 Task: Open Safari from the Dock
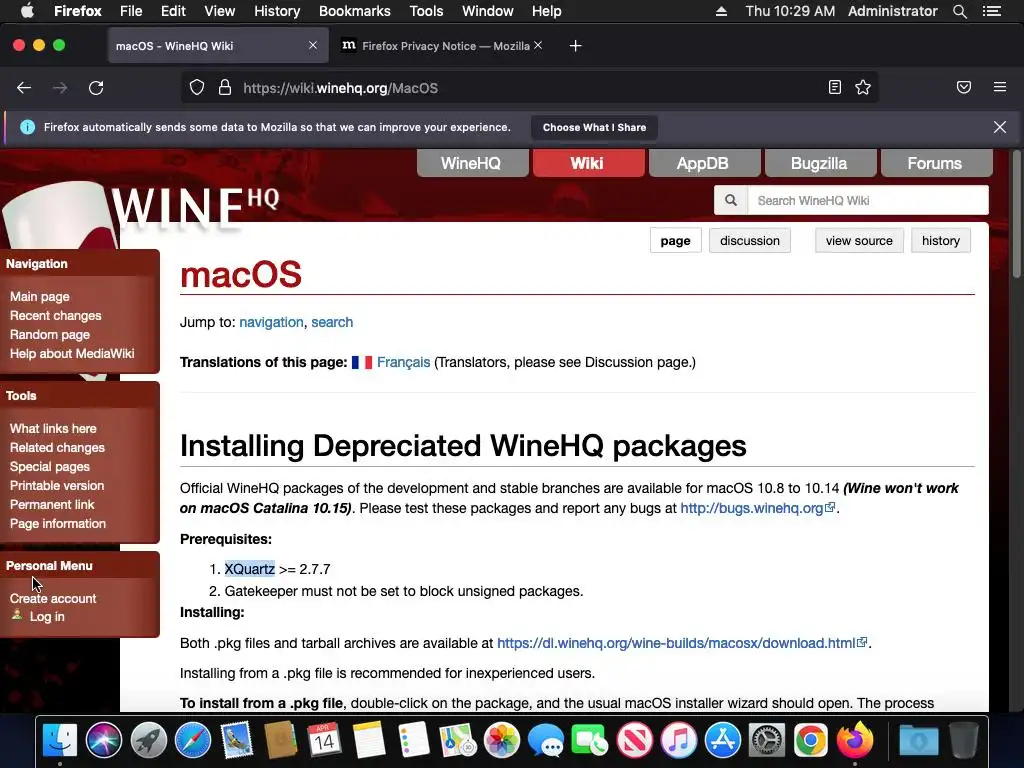(193, 741)
